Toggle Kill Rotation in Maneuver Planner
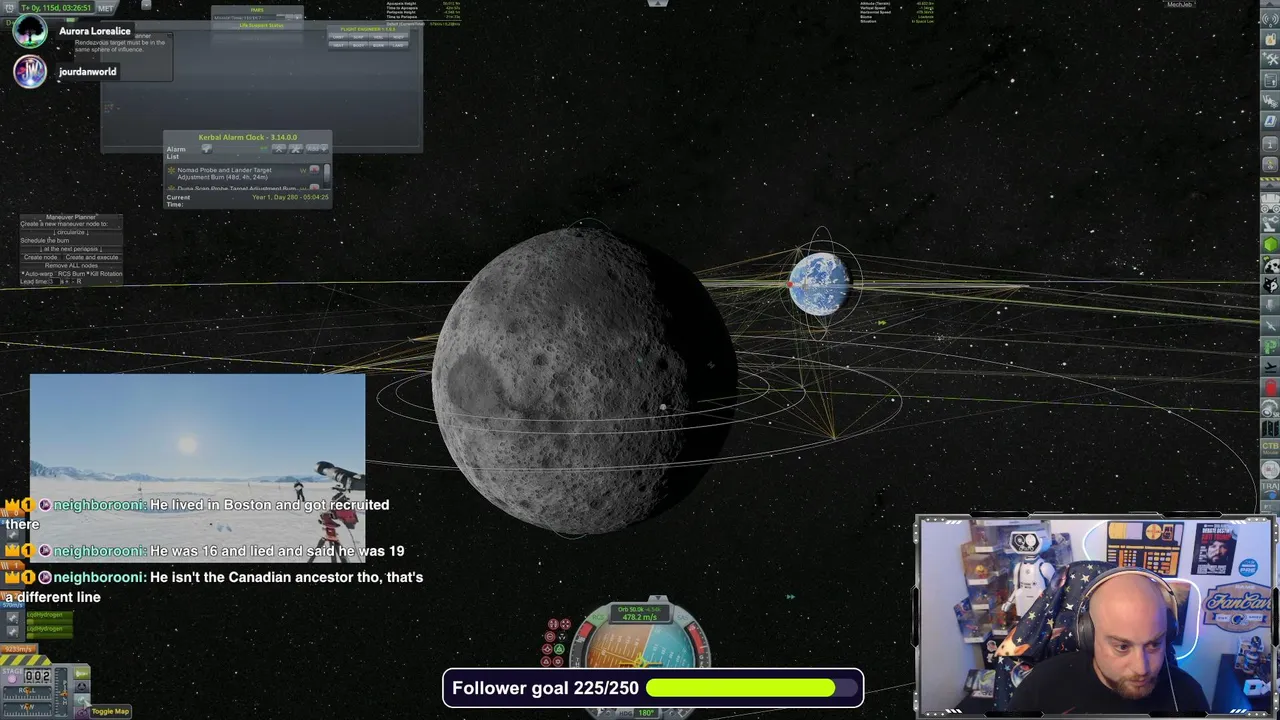This screenshot has height=720, width=1280. (x=104, y=274)
